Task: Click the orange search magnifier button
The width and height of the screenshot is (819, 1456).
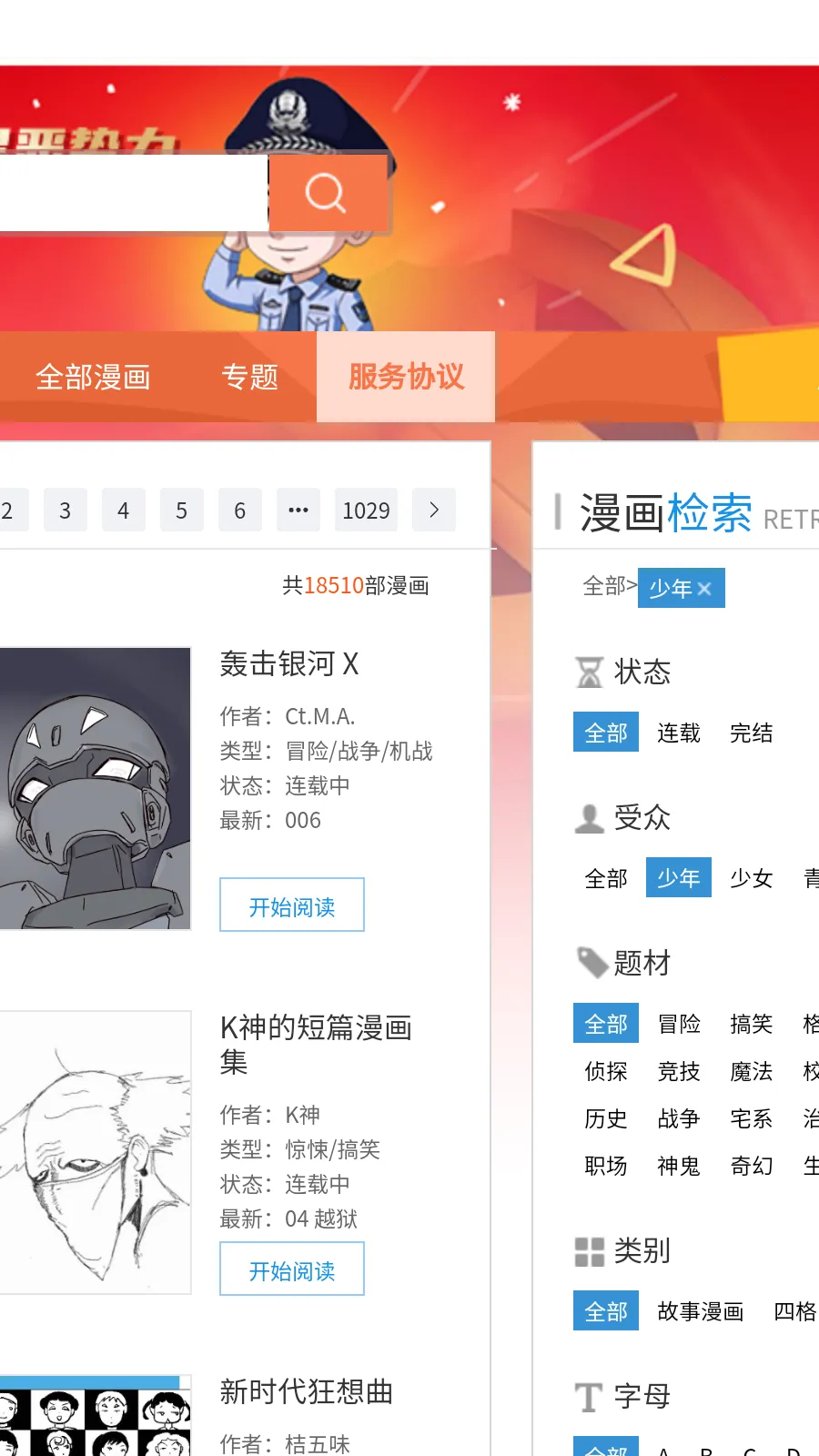Action: click(x=328, y=193)
